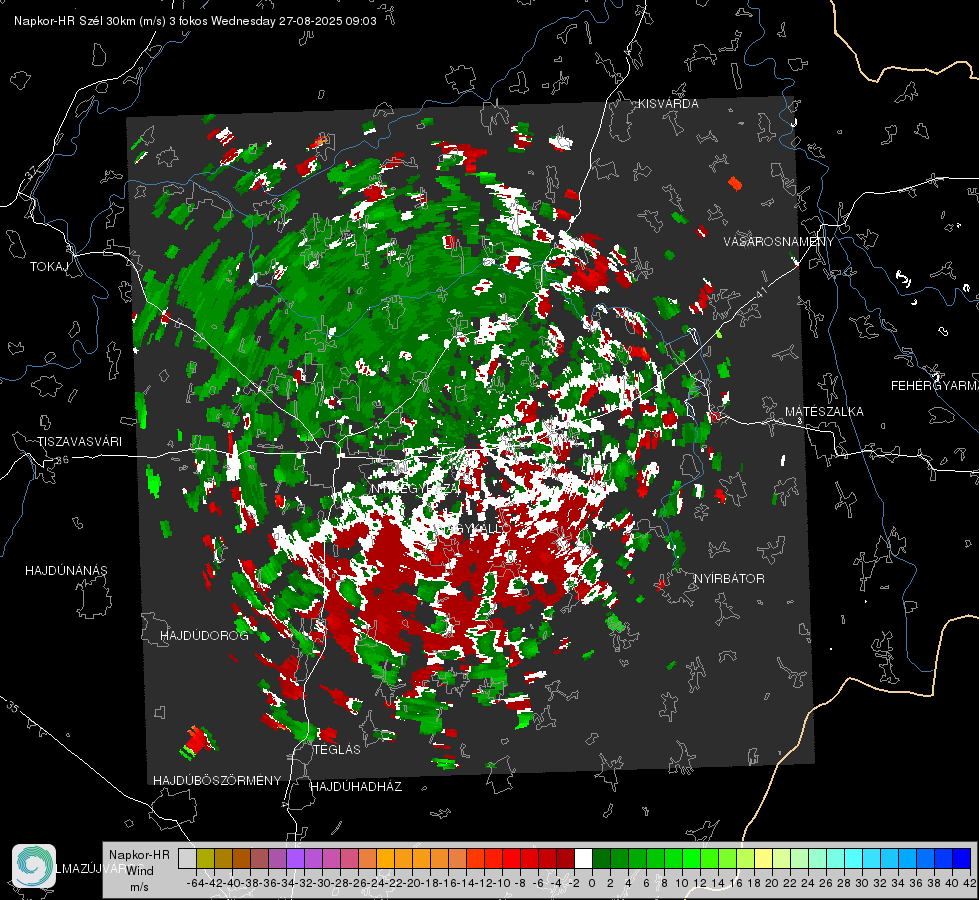Pick the deep blue swatch between 40 and 42
Screen dimensions: 979x900
pyautogui.click(x=962, y=858)
